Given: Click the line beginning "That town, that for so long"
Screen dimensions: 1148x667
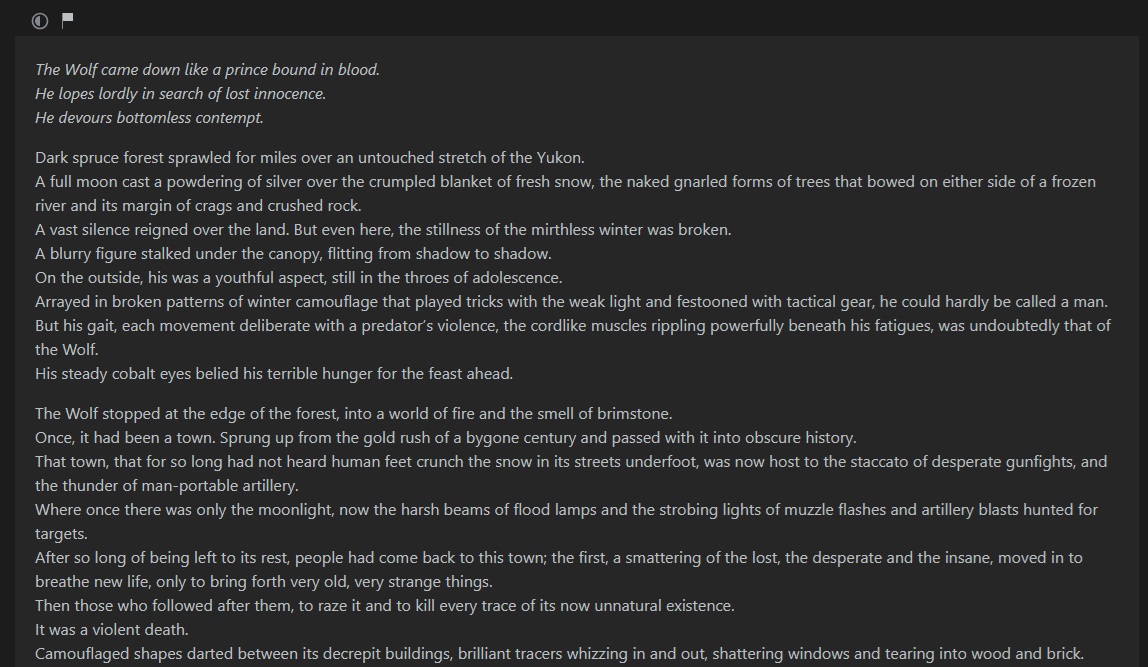Looking at the screenshot, I should (x=571, y=474).
